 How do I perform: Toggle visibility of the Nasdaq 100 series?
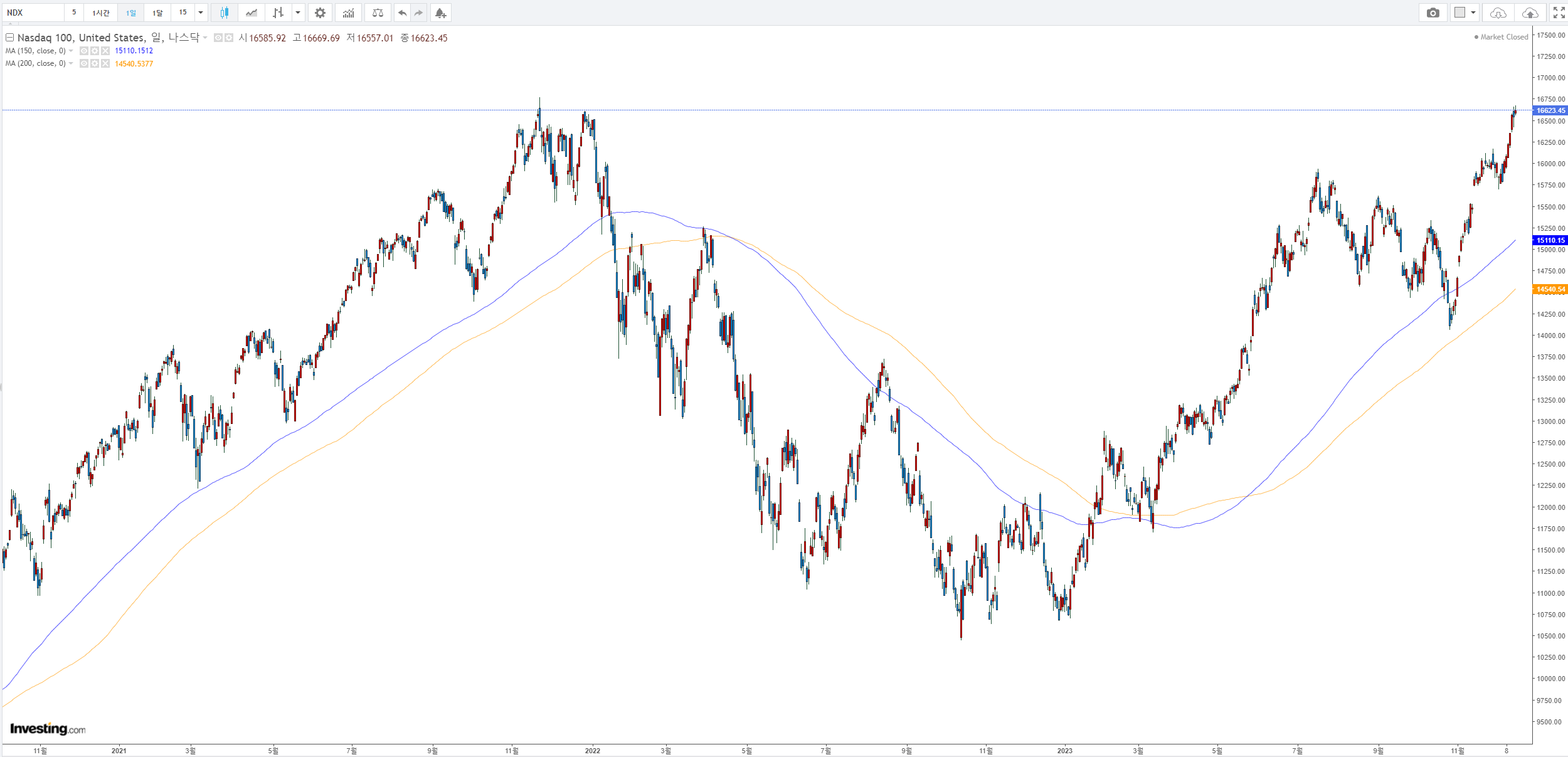pyautogui.click(x=218, y=38)
